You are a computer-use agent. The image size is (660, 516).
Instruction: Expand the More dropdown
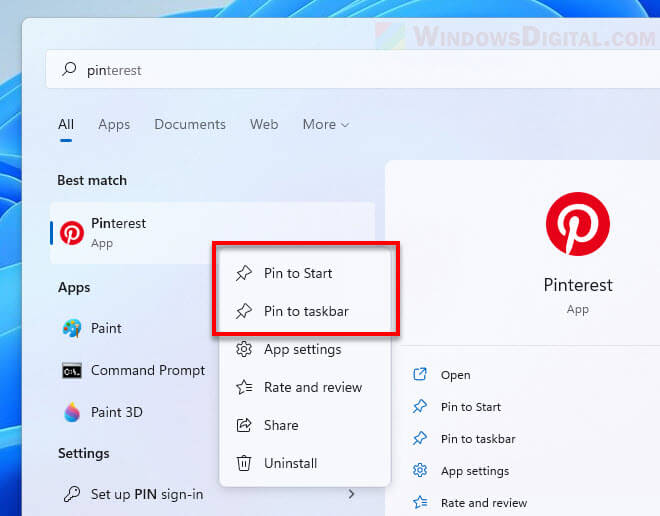[x=326, y=125]
